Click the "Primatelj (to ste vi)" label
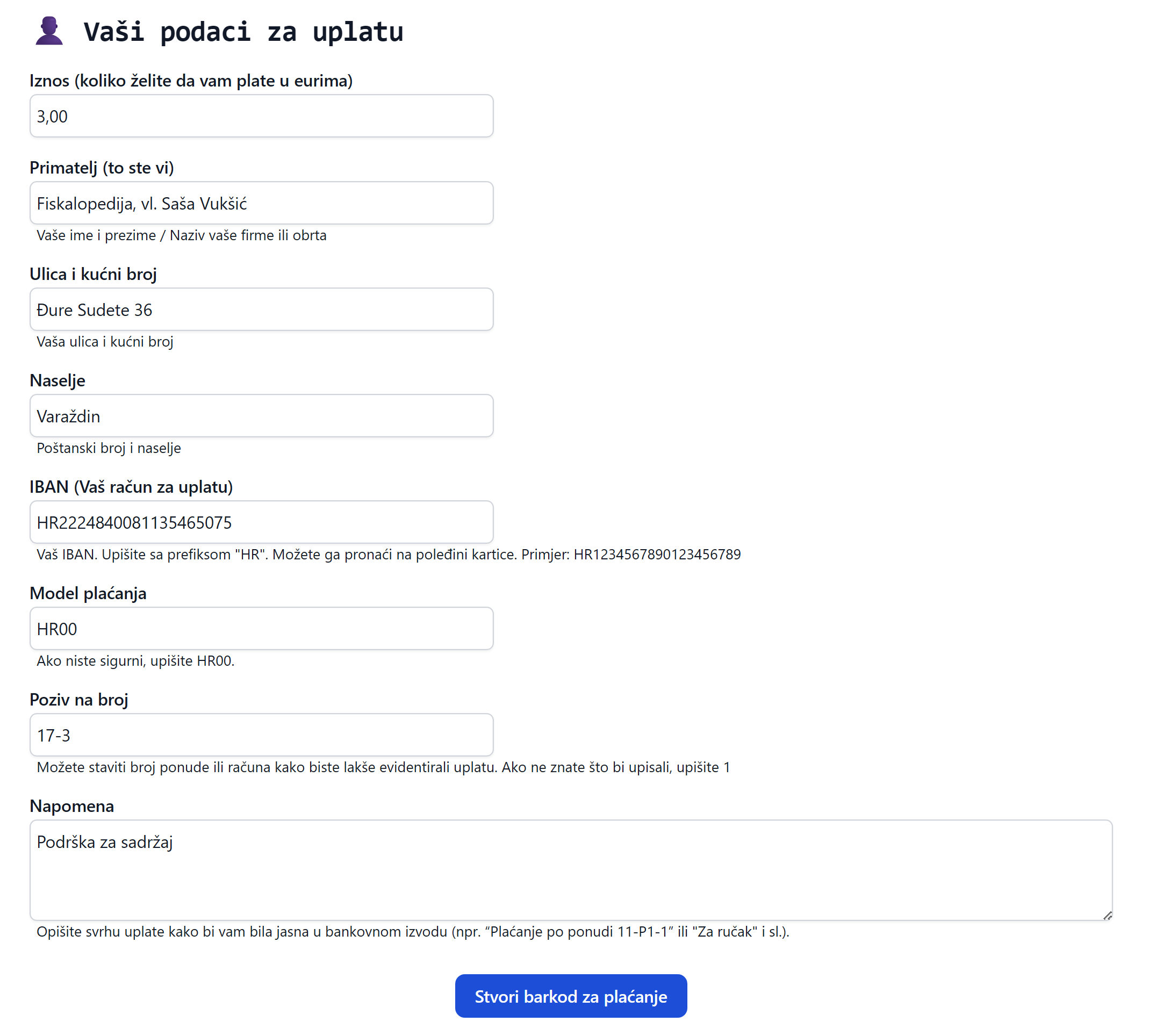The image size is (1163, 1036). (102, 168)
